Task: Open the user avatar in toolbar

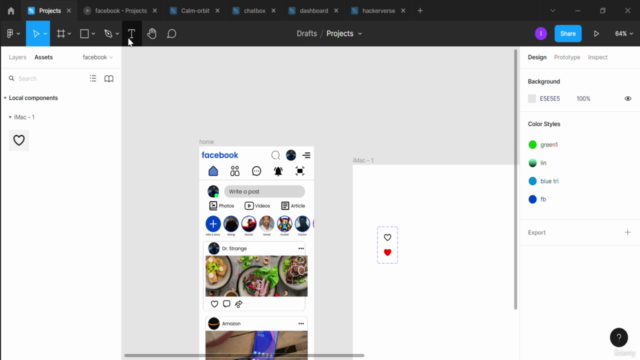Action: coord(541,33)
